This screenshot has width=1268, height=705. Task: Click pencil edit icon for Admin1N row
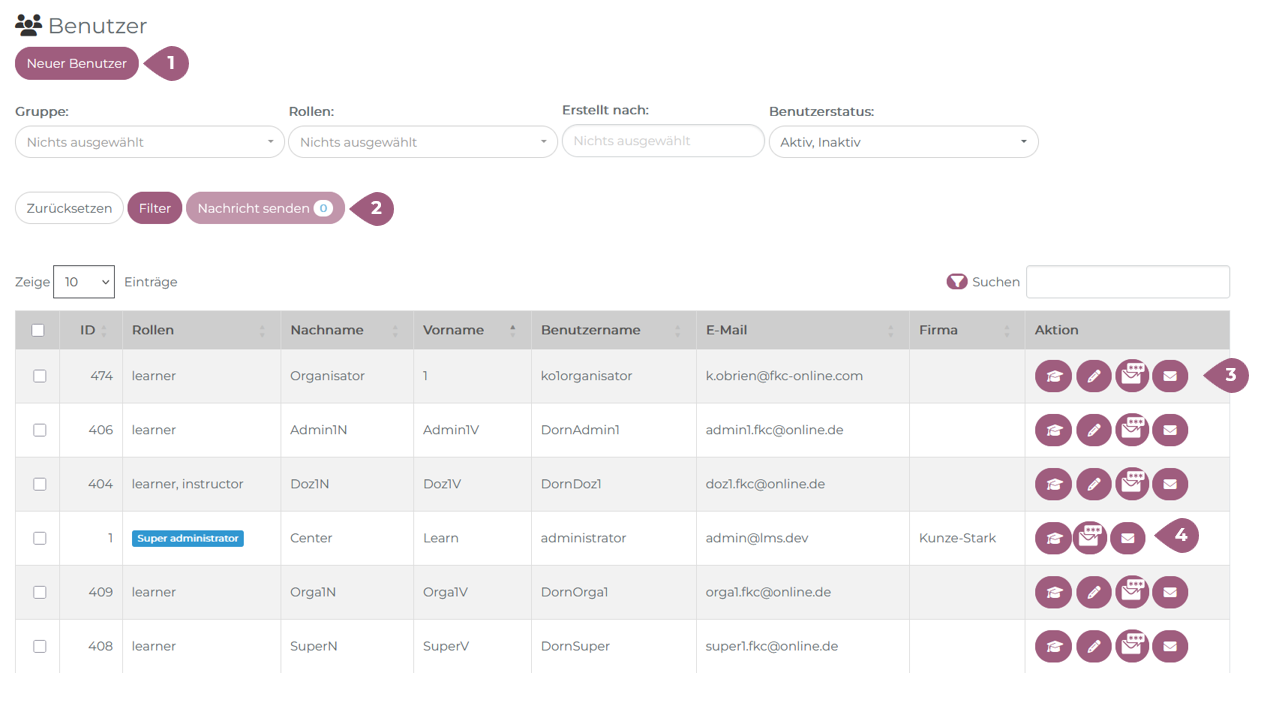click(1093, 430)
